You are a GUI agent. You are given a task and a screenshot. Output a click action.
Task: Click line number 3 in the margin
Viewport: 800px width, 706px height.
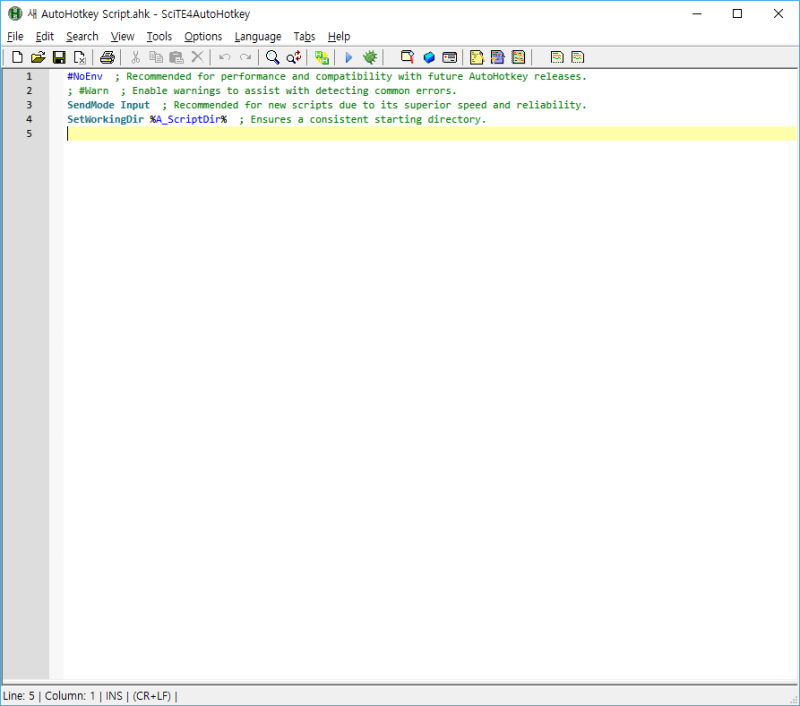29,105
